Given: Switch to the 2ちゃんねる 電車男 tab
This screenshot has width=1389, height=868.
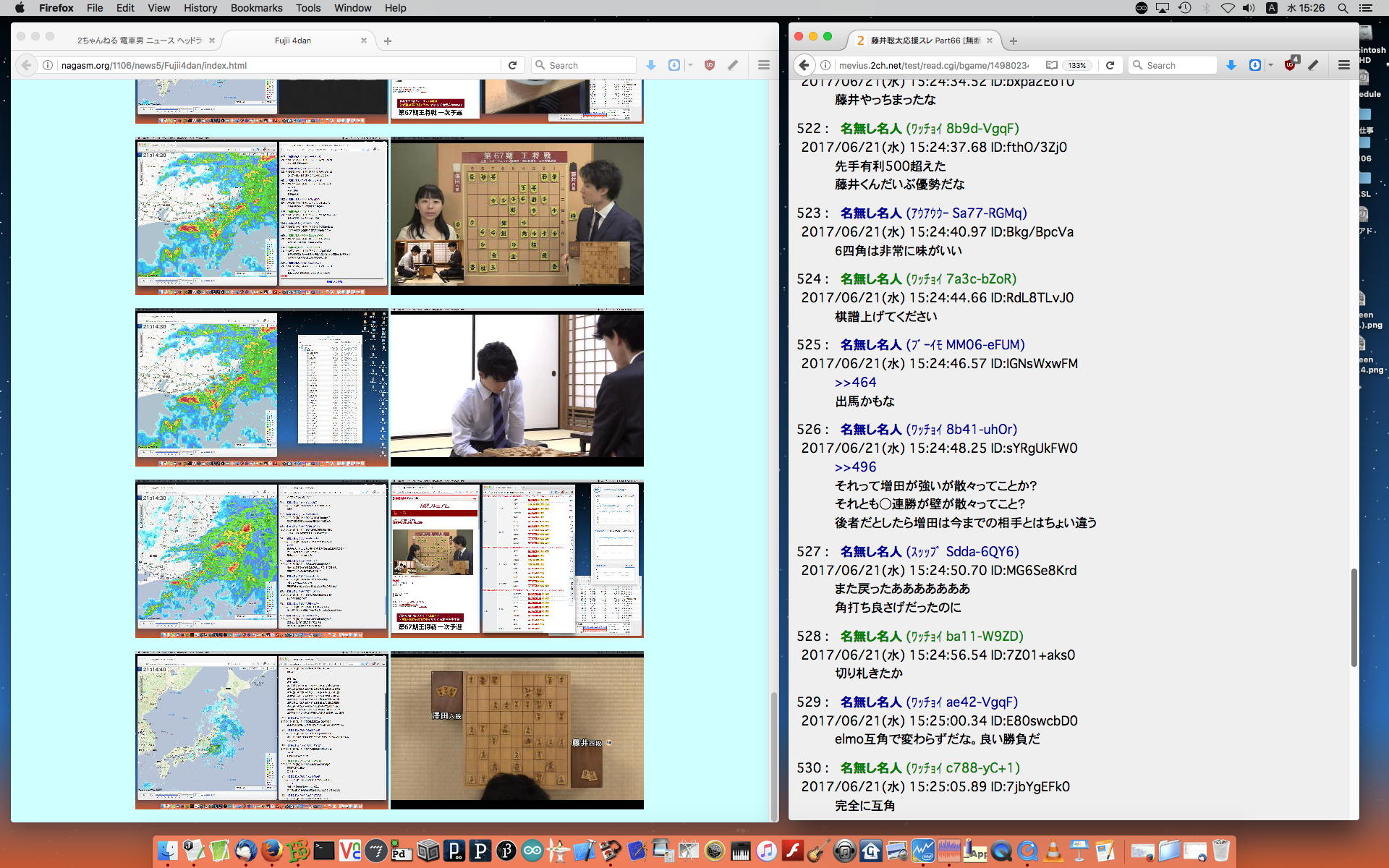Looking at the screenshot, I should click(x=139, y=41).
